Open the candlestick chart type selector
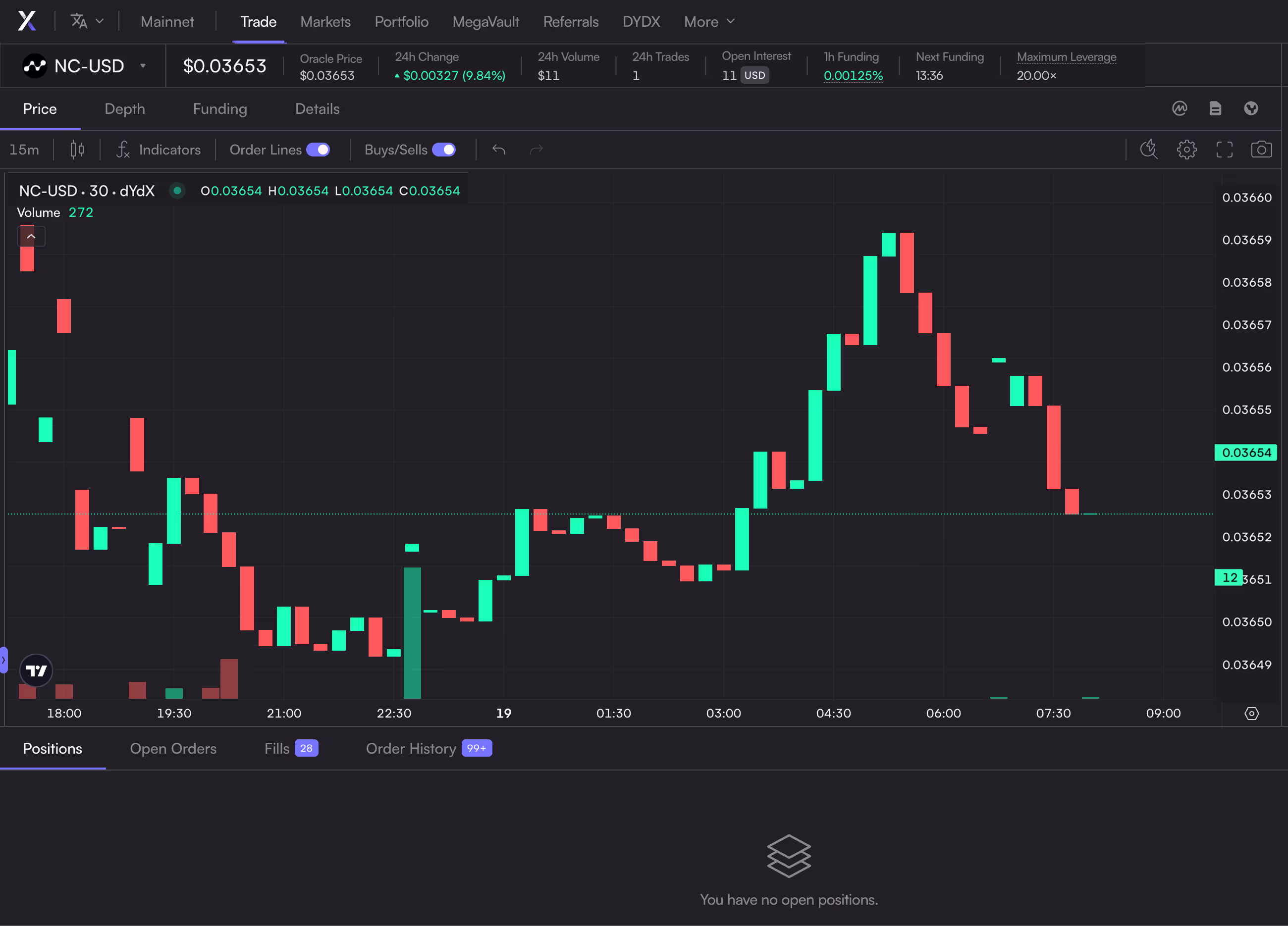This screenshot has width=1288, height=926. 77,150
